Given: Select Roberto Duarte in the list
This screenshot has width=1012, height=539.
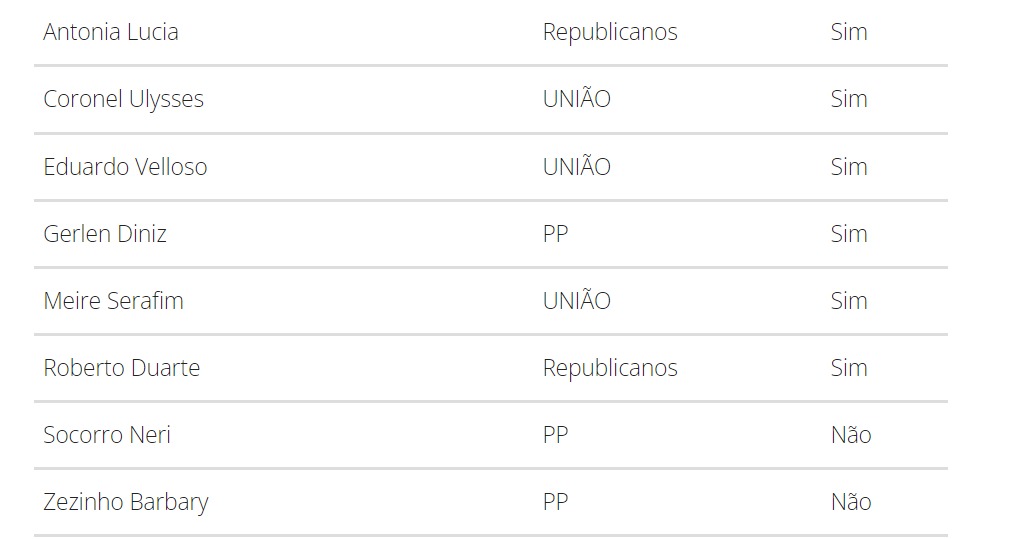Looking at the screenshot, I should point(121,368).
